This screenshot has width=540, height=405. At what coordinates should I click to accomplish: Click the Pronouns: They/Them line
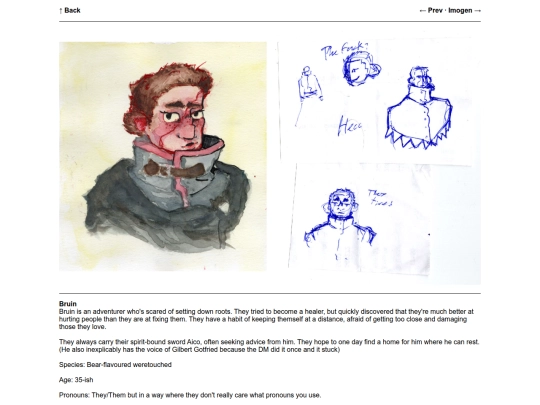click(190, 395)
